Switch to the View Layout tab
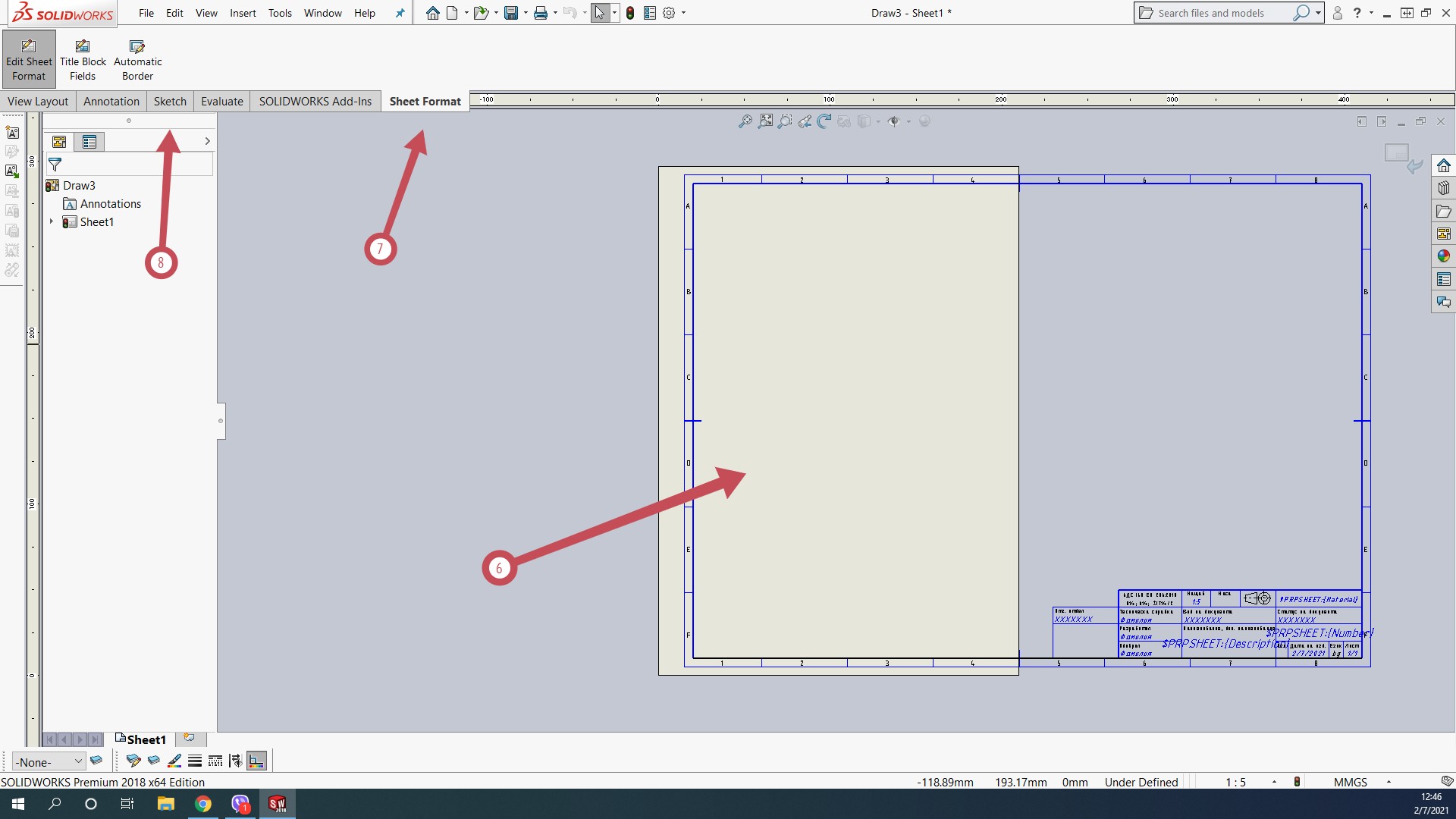This screenshot has height=819, width=1456. (x=38, y=101)
